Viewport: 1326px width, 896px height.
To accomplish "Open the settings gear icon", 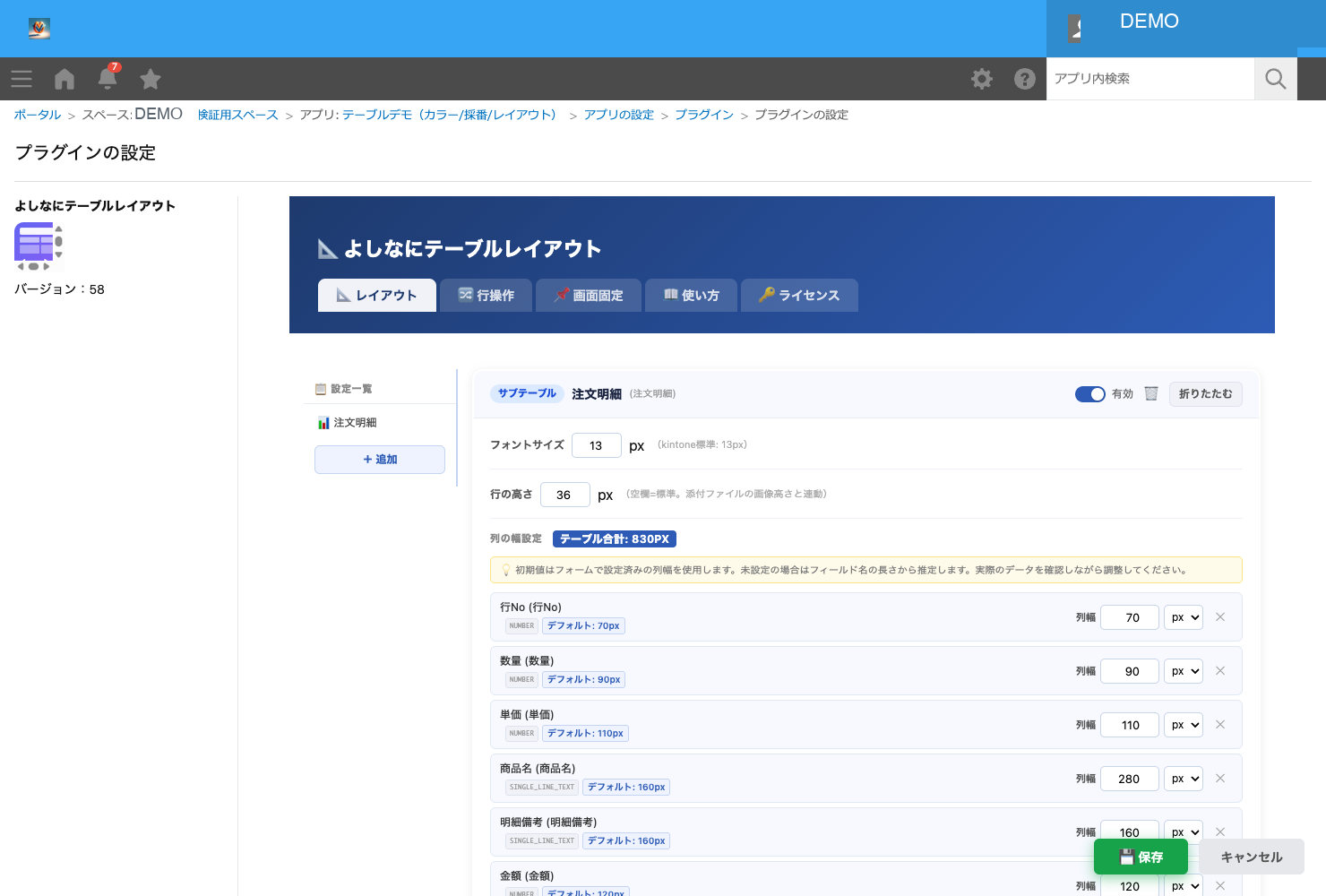I will [982, 79].
